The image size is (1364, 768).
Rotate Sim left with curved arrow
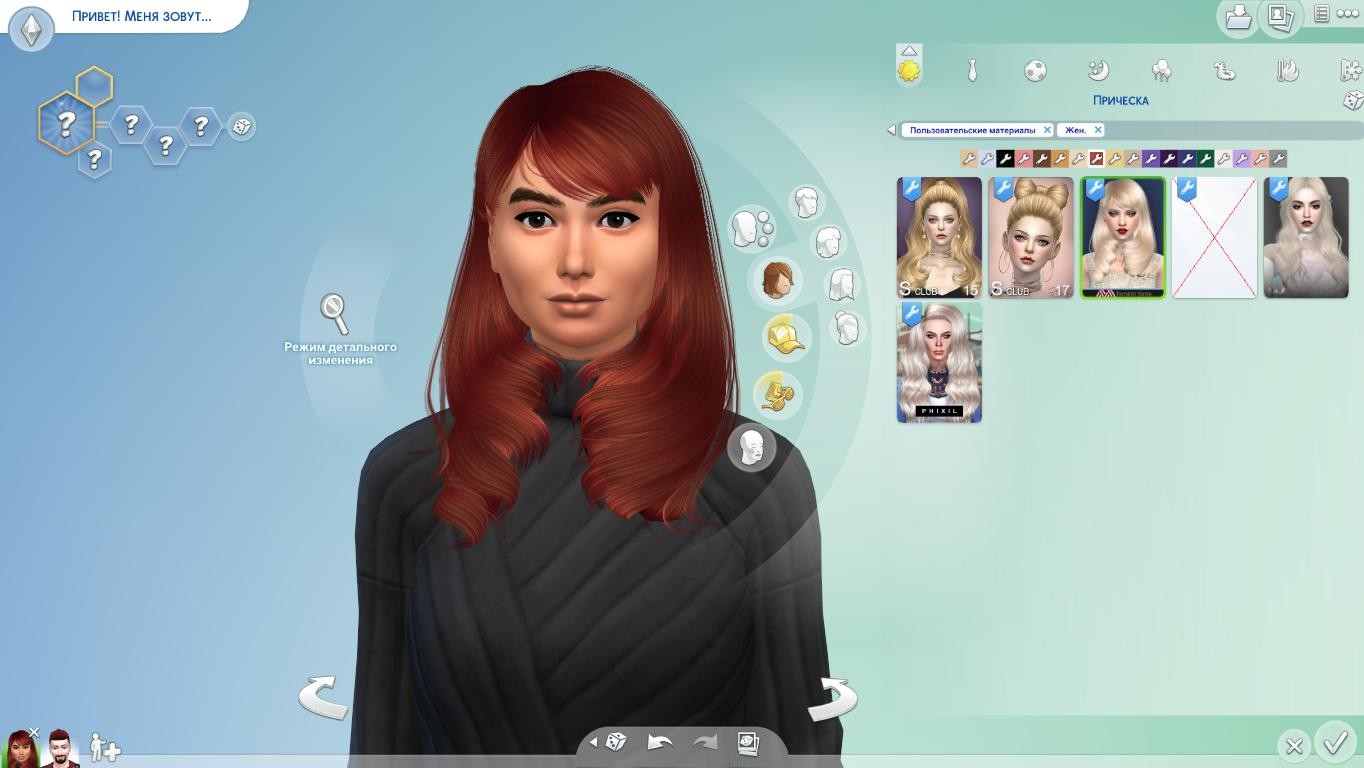(x=323, y=697)
